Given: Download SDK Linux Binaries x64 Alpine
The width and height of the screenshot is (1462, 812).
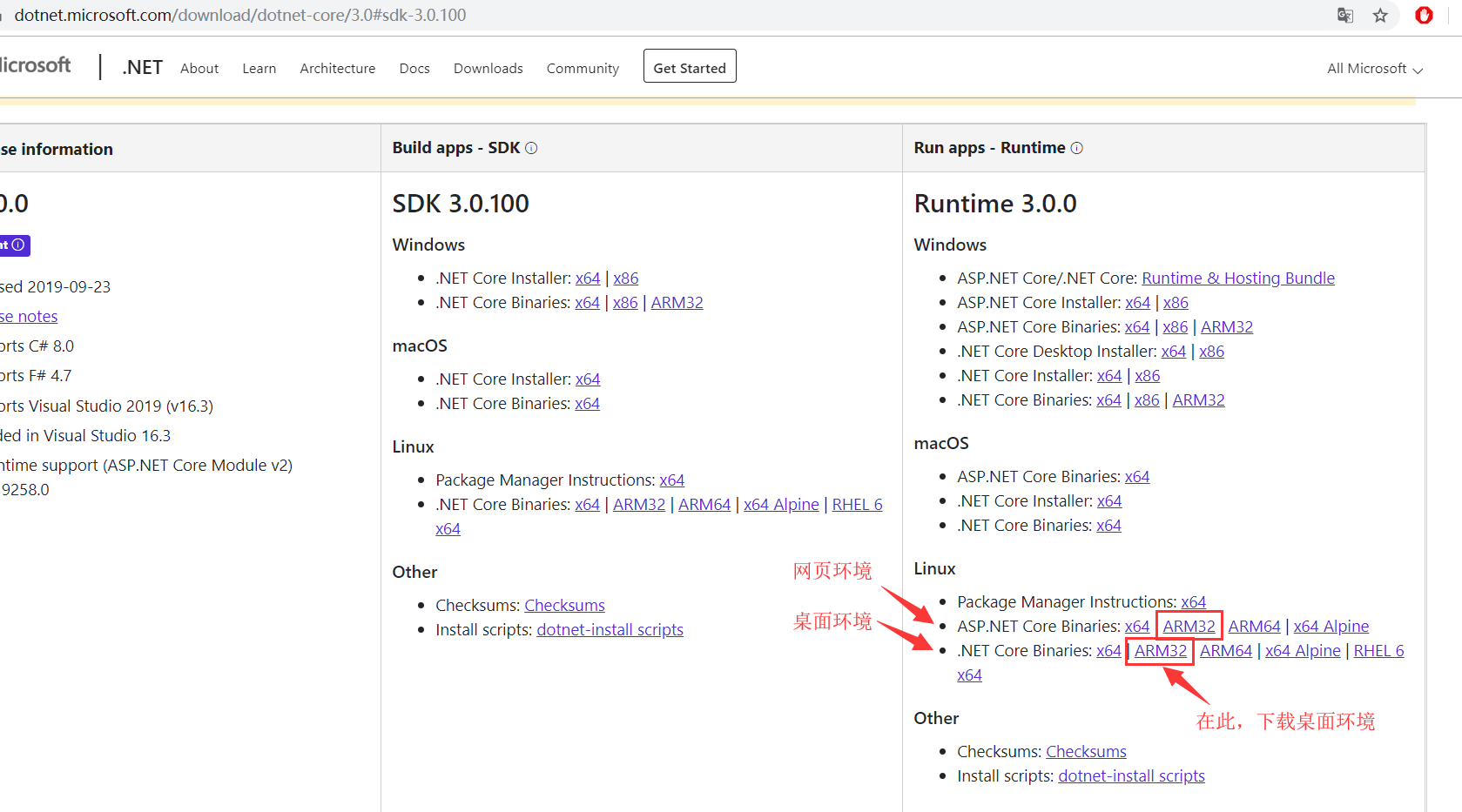Looking at the screenshot, I should [781, 505].
